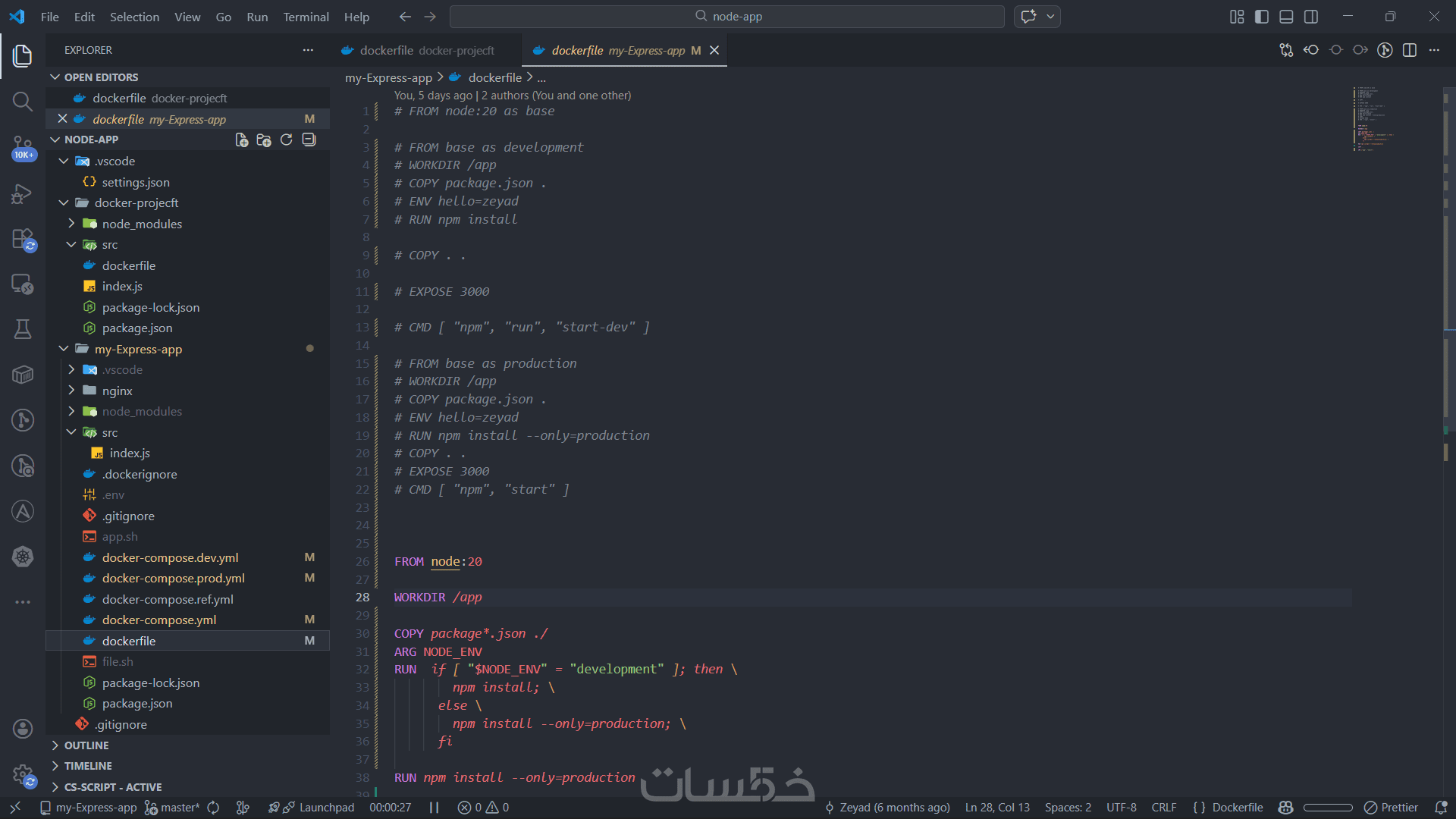This screenshot has height=819, width=1456.
Task: Click Dockerfile language mode in status bar
Action: (1237, 808)
